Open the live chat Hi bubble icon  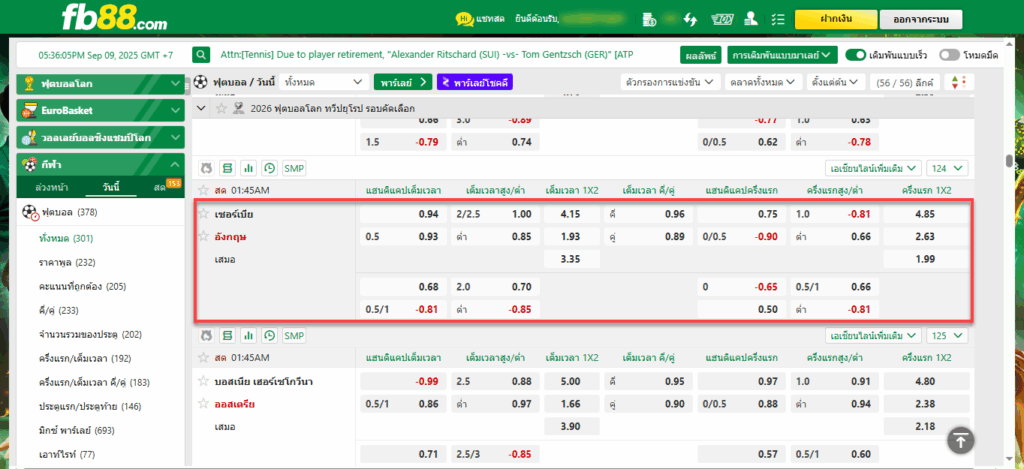coord(464,19)
